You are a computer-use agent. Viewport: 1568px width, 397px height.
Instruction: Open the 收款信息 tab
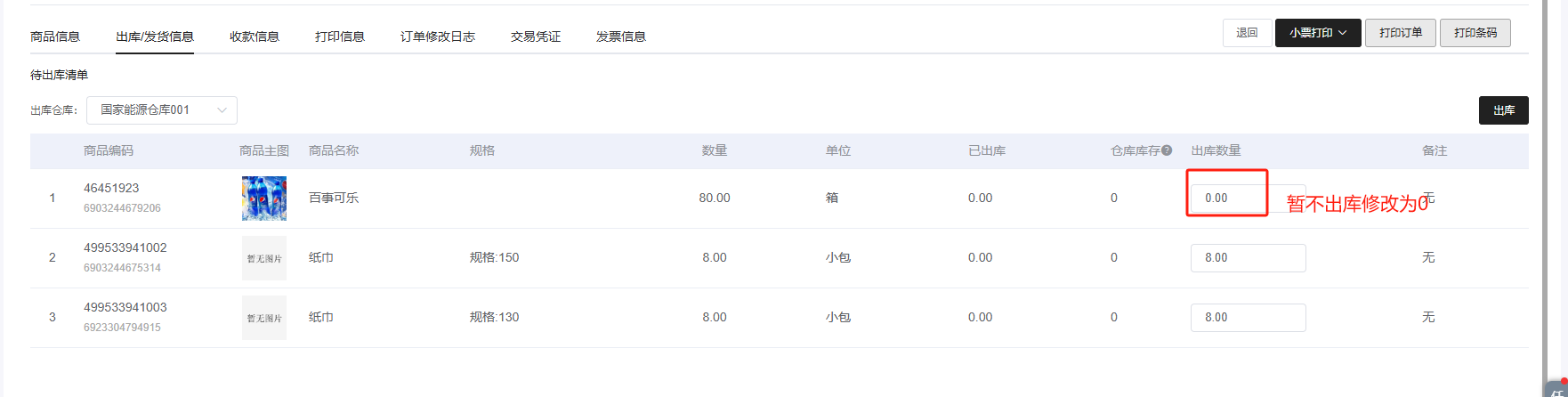tap(255, 36)
